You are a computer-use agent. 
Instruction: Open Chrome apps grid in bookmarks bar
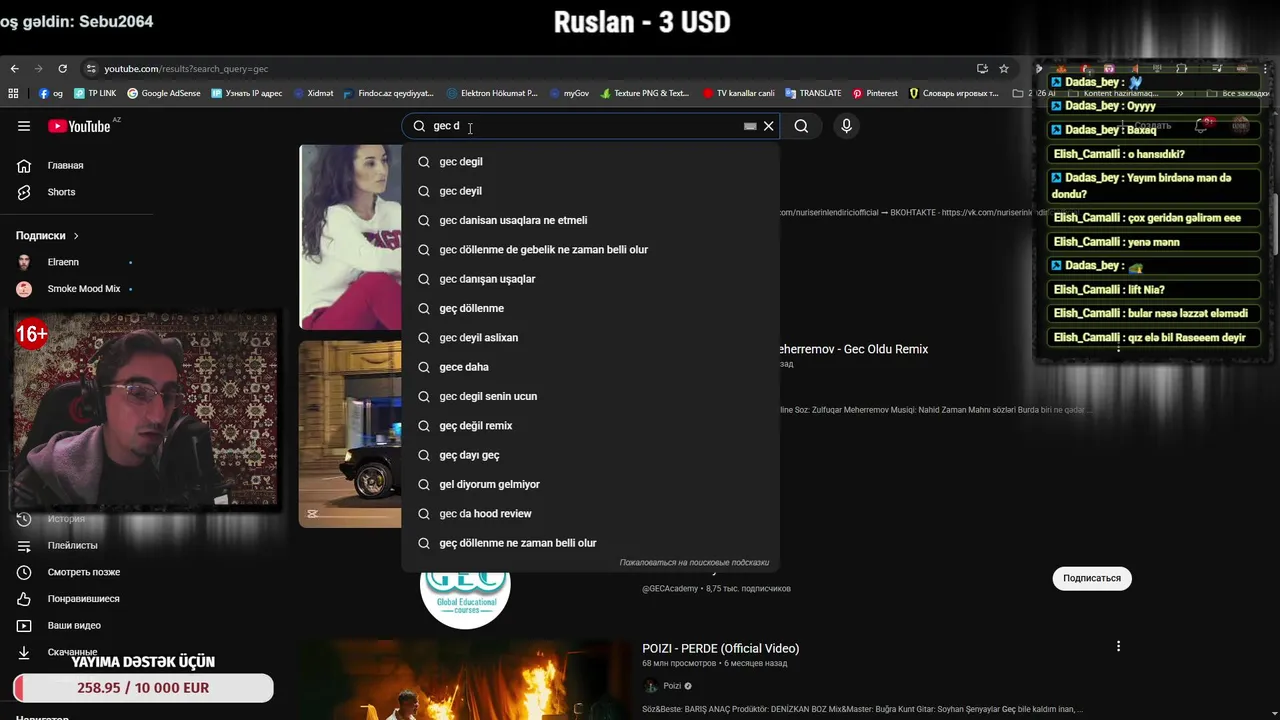coord(13,93)
